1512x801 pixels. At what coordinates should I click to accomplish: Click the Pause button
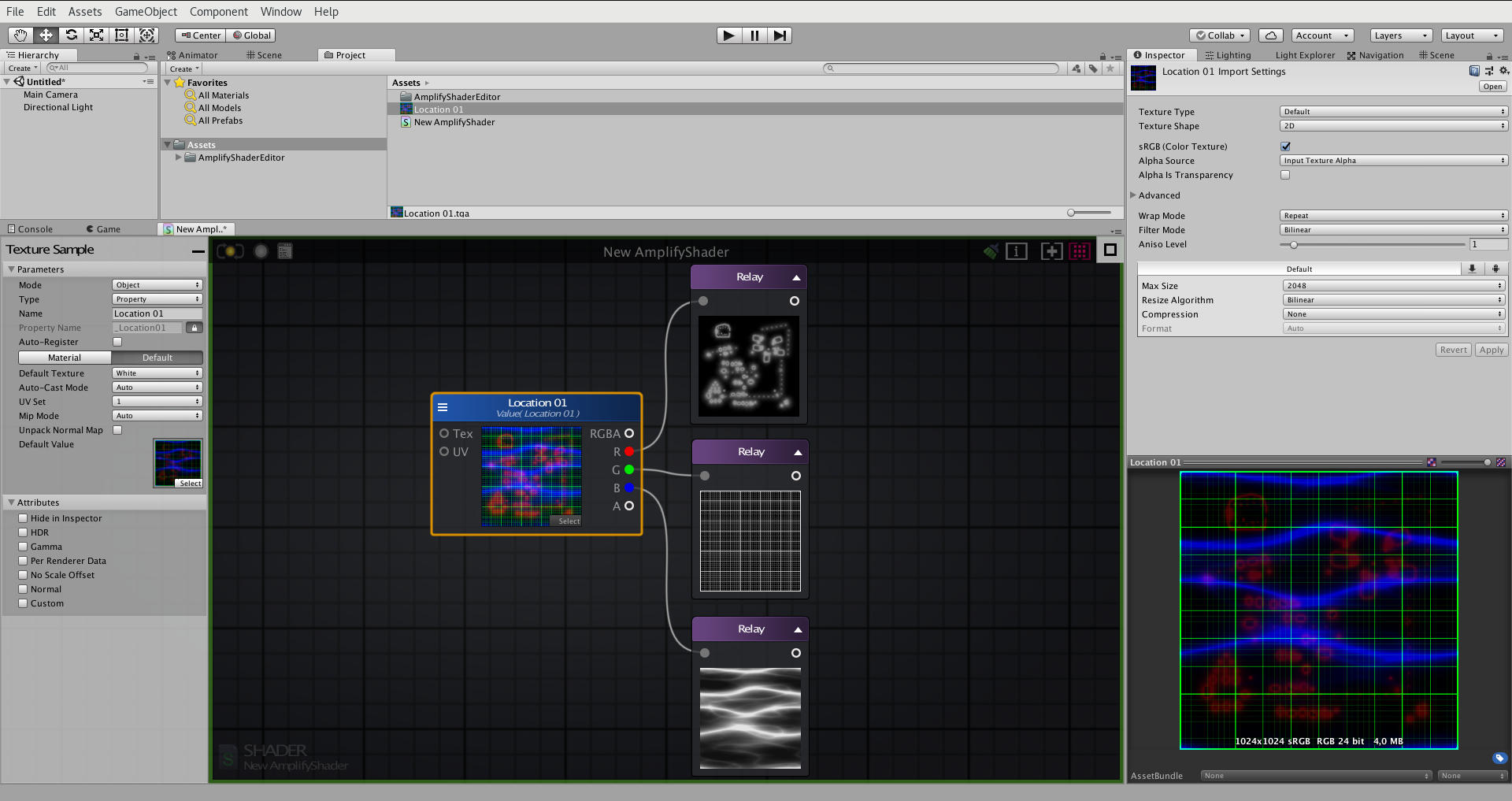(754, 35)
